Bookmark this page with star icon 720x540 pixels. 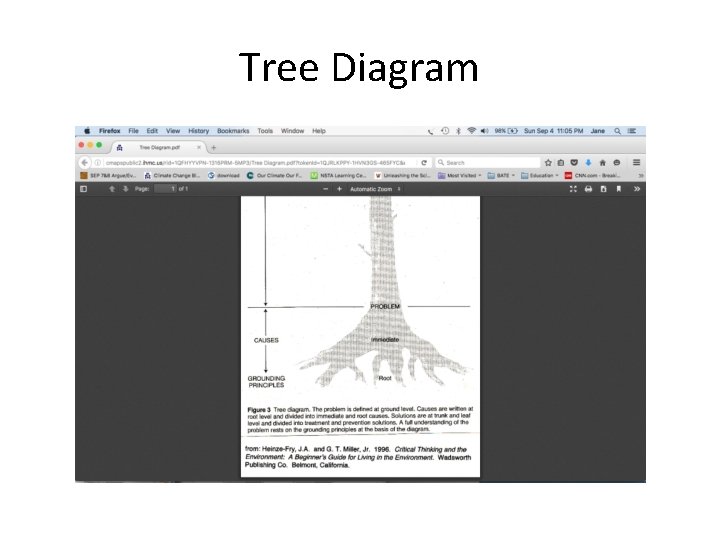click(548, 163)
